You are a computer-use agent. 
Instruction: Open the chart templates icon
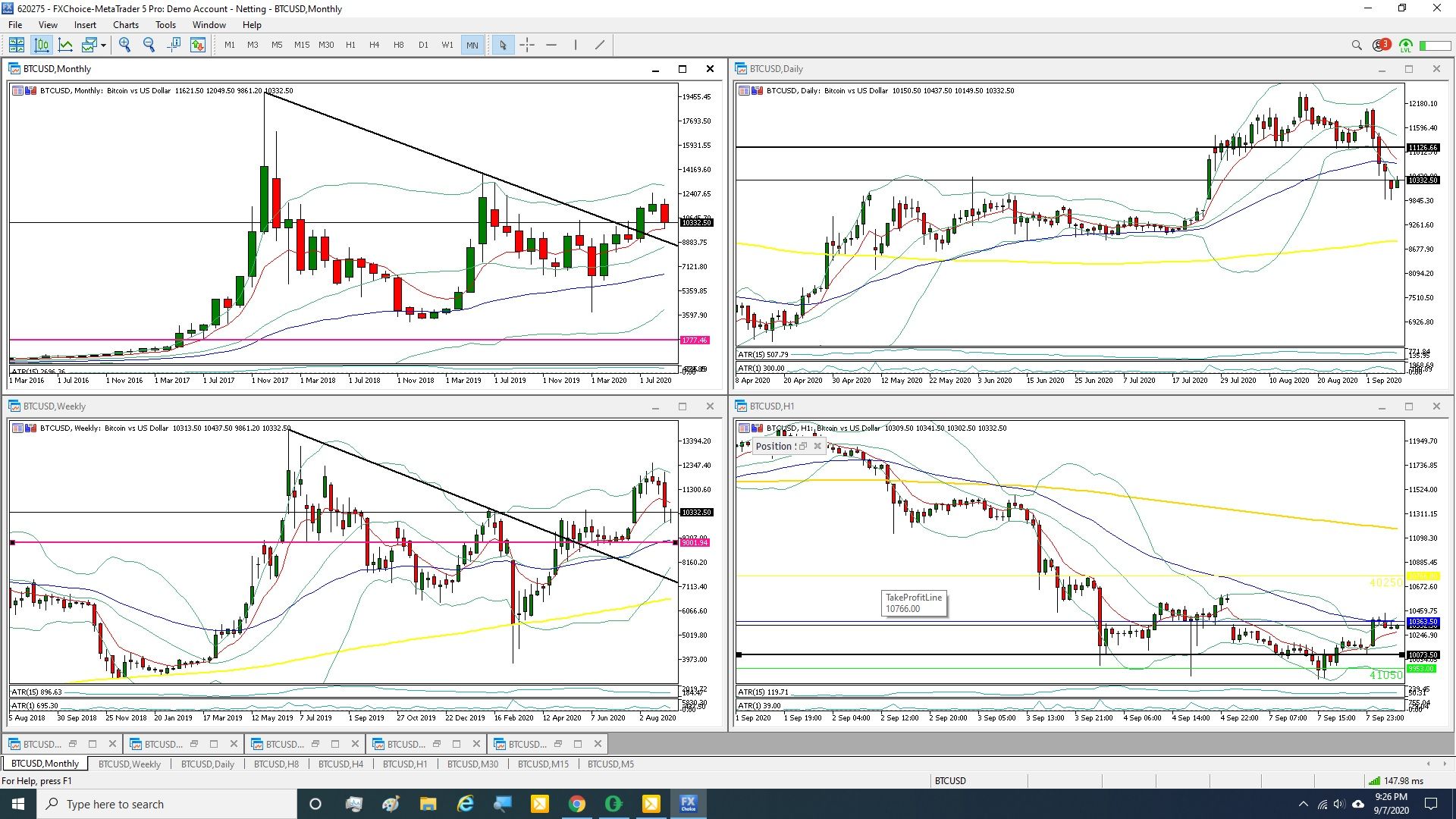coord(89,45)
